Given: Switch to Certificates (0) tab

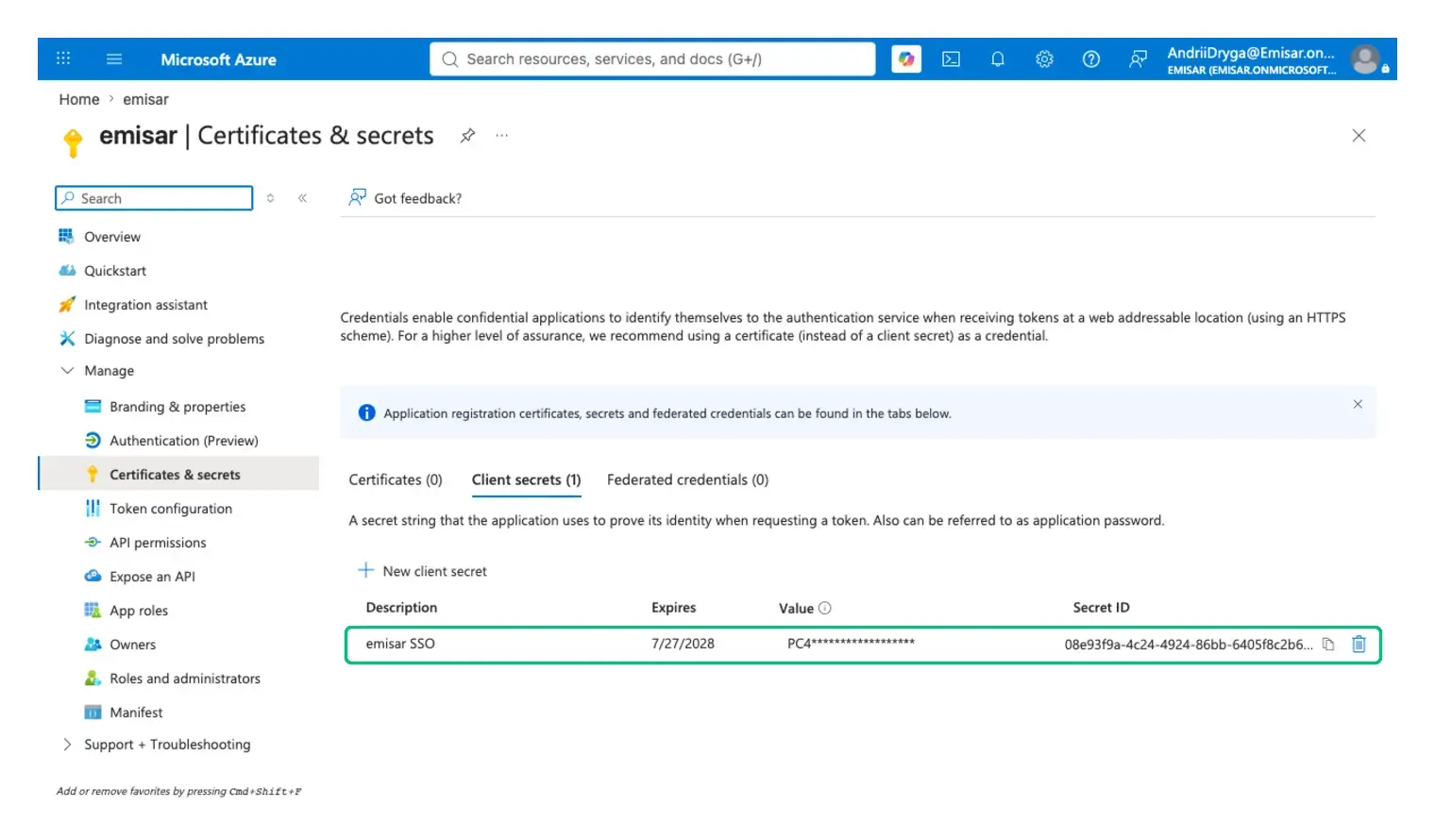Looking at the screenshot, I should pyautogui.click(x=396, y=479).
